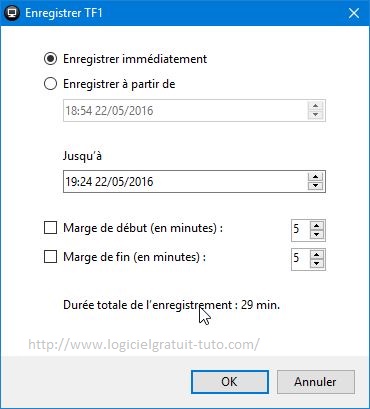This screenshot has height=409, width=370.
Task: Enable Marge de début checkbox
Action: [50, 228]
